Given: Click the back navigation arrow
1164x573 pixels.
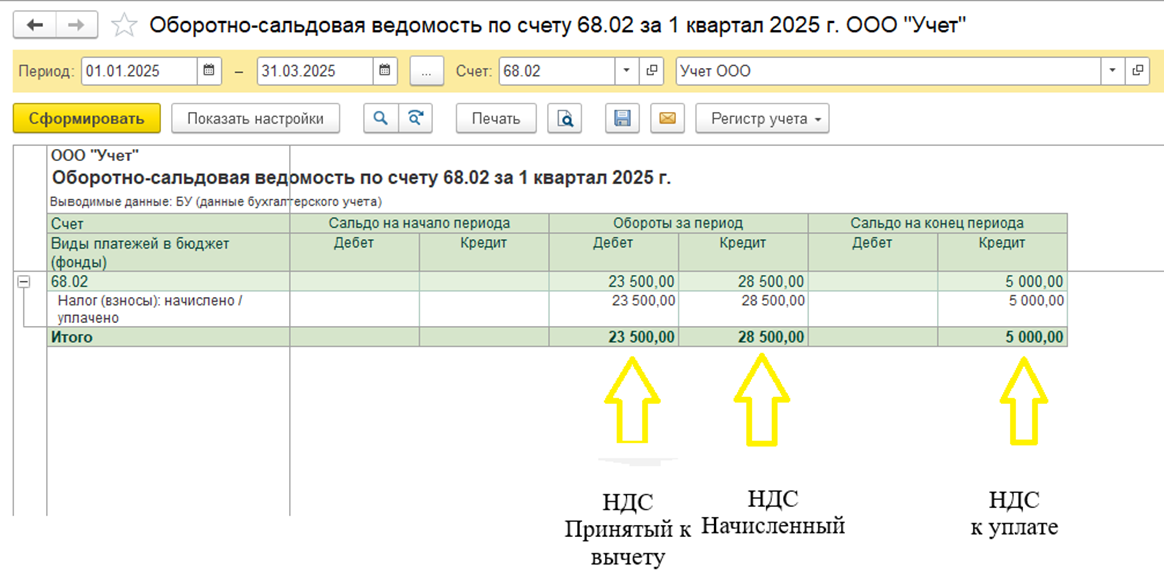Looking at the screenshot, I should pyautogui.click(x=36, y=25).
